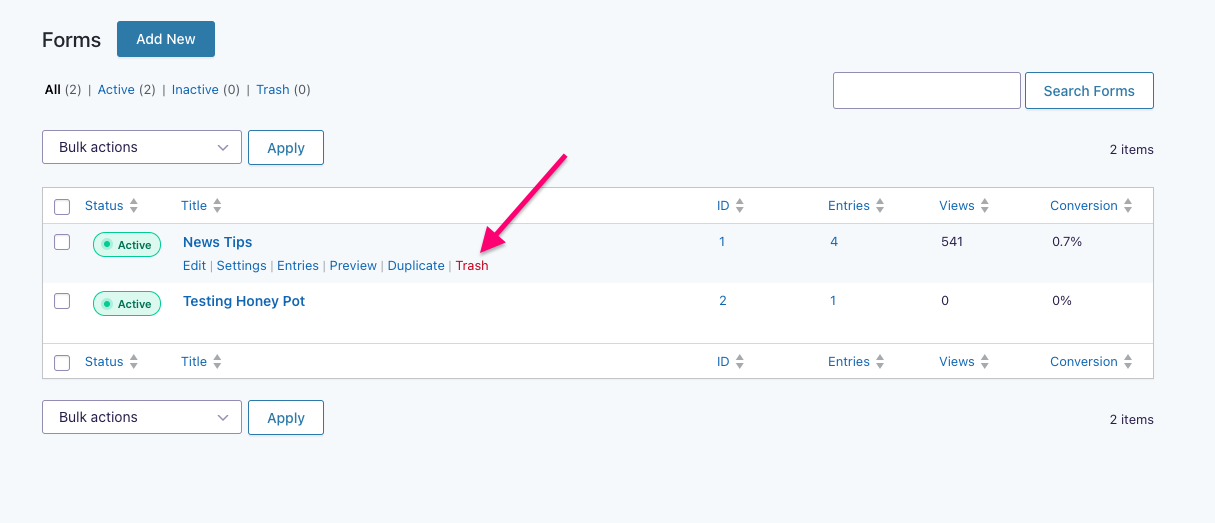This screenshot has height=523, width=1215.
Task: Click the Add New form button
Action: click(x=166, y=39)
